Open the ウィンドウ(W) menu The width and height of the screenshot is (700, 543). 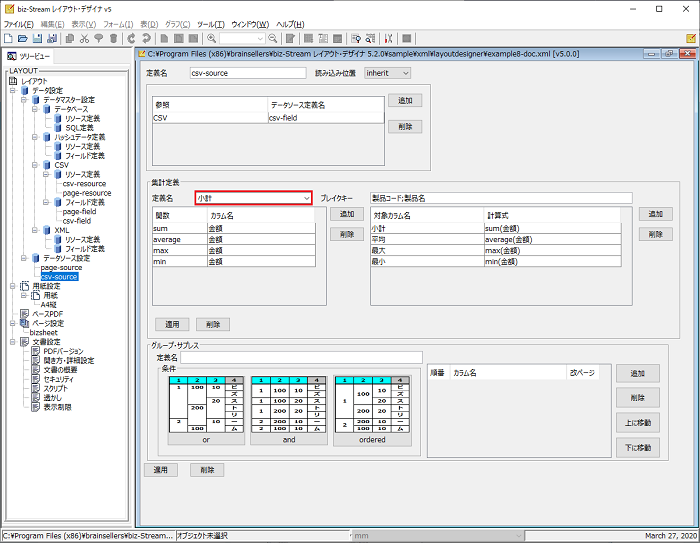point(250,24)
